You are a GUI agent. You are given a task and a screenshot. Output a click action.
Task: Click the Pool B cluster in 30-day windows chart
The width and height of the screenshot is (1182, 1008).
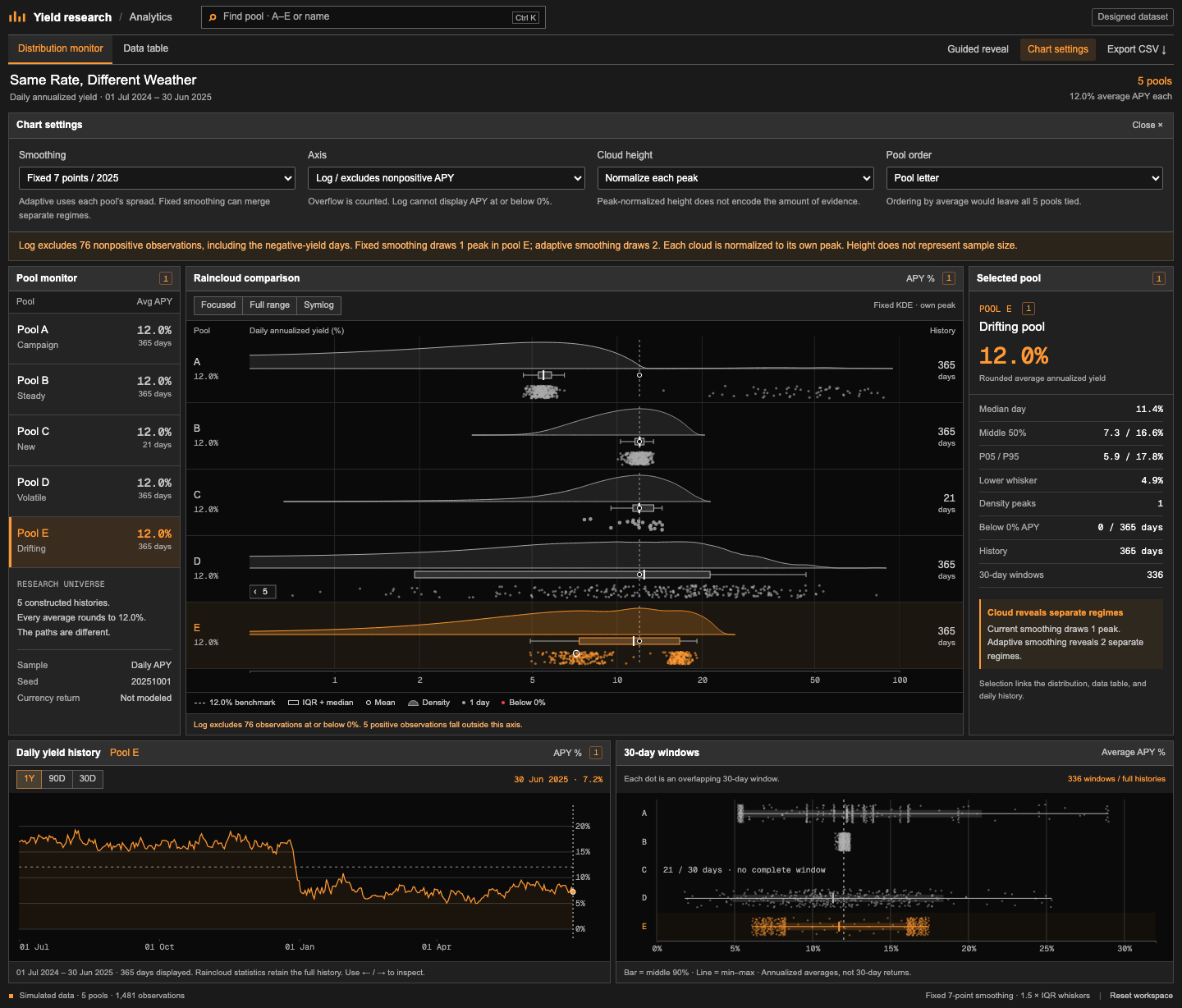(843, 841)
